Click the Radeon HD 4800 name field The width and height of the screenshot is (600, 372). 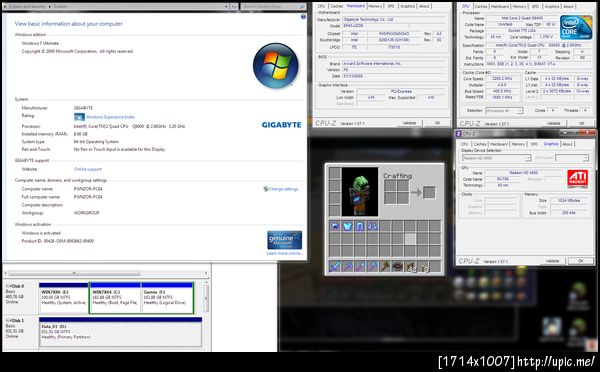pyautogui.click(x=523, y=173)
